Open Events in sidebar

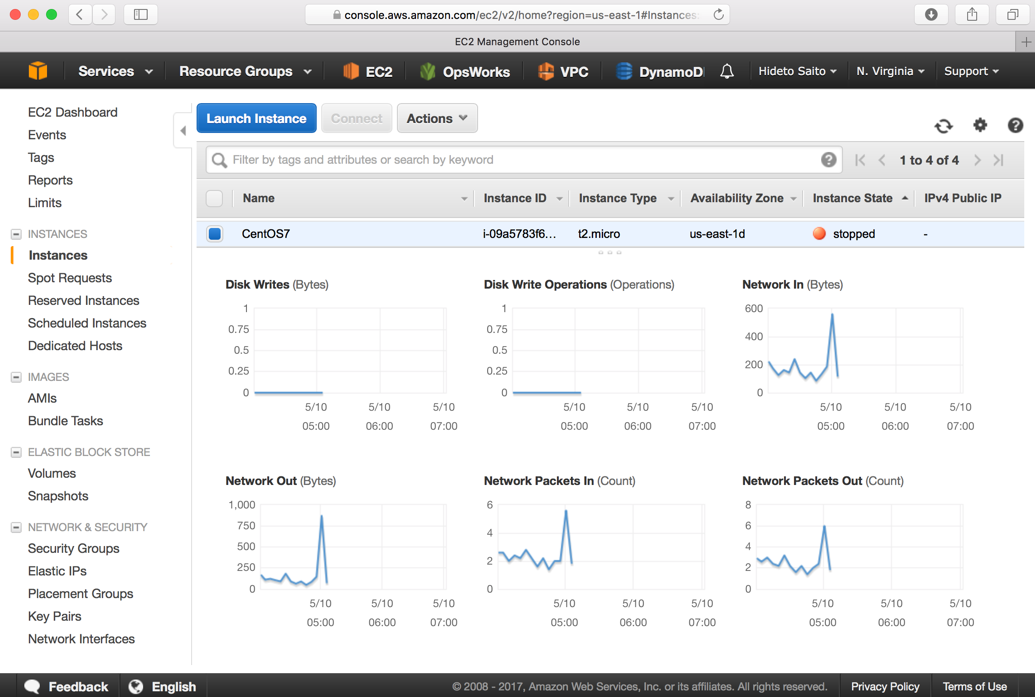[47, 135]
